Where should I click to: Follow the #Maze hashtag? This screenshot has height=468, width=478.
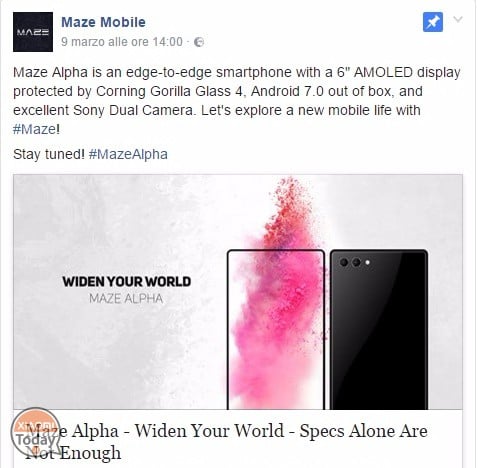(34, 129)
